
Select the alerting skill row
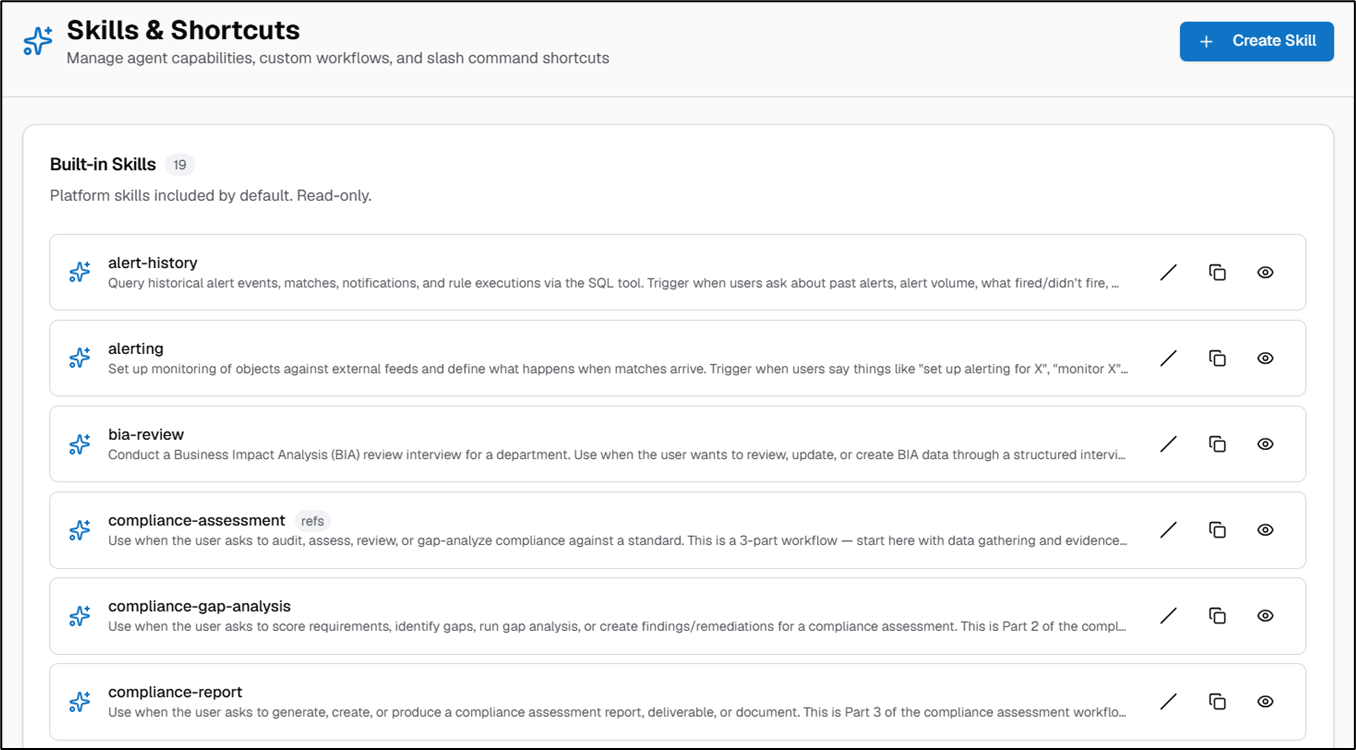click(678, 358)
